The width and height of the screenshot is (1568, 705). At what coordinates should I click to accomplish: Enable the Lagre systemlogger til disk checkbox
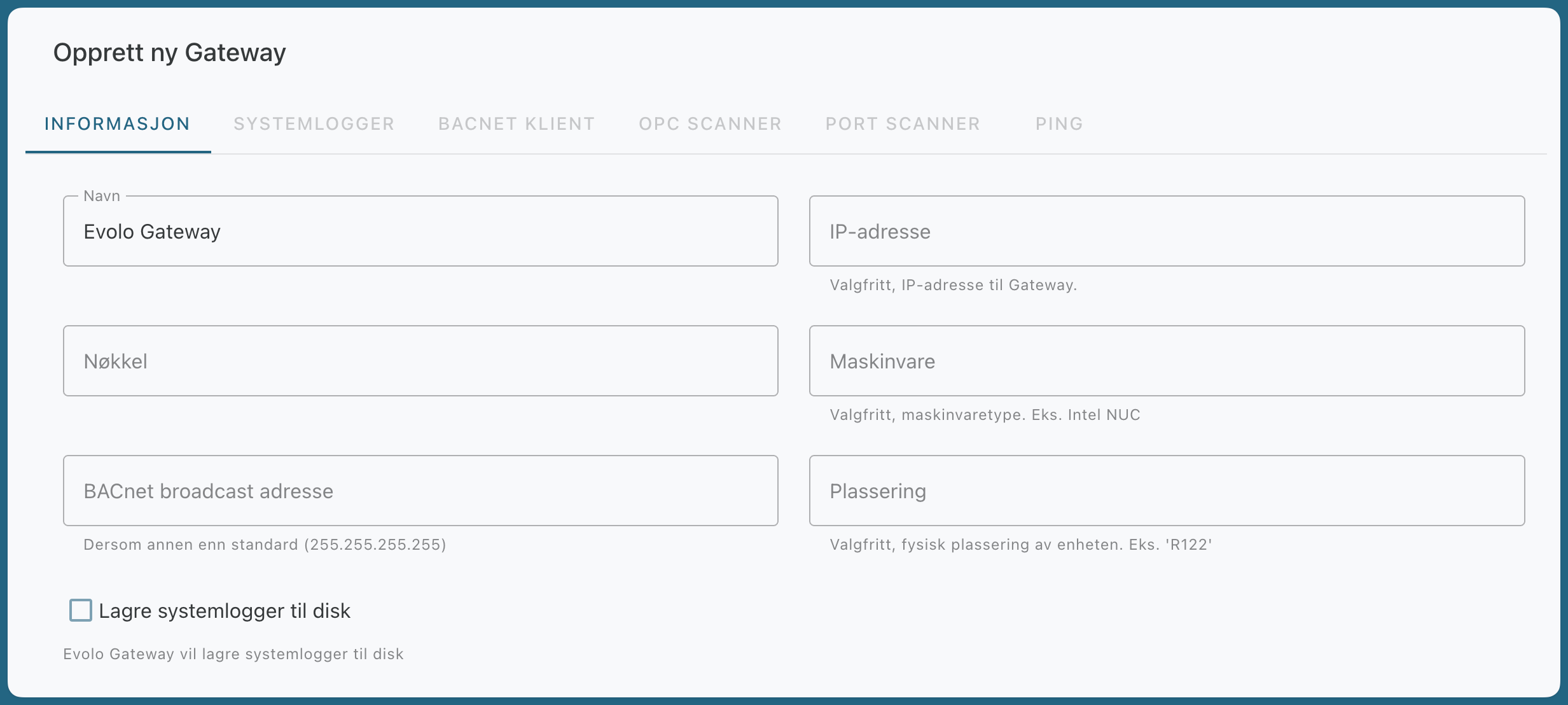tap(81, 610)
